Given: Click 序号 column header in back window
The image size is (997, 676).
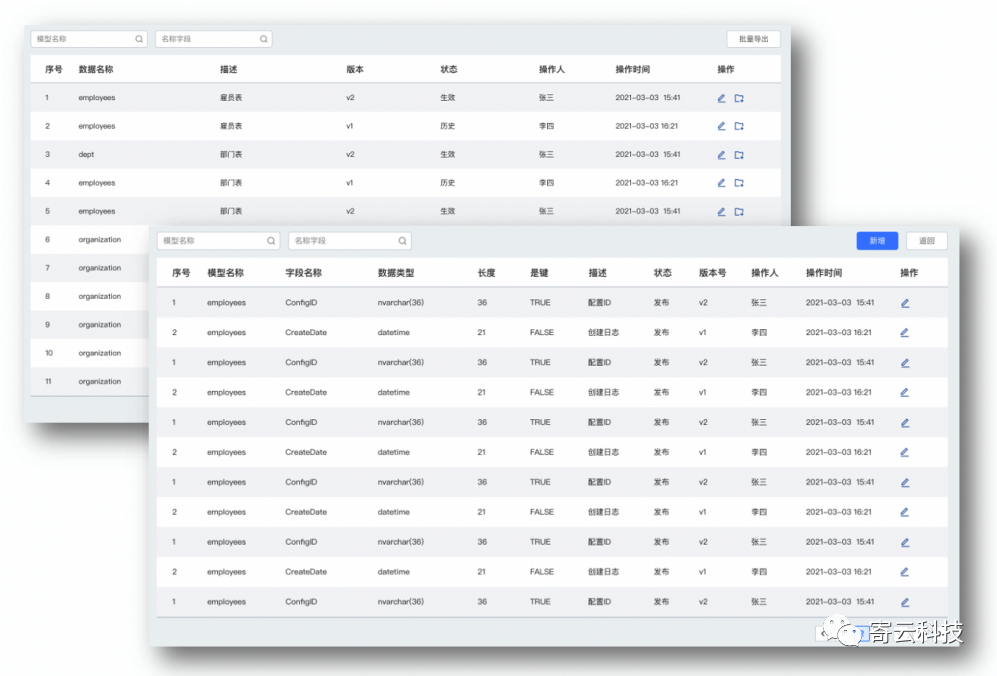Looking at the screenshot, I should click(x=53, y=69).
